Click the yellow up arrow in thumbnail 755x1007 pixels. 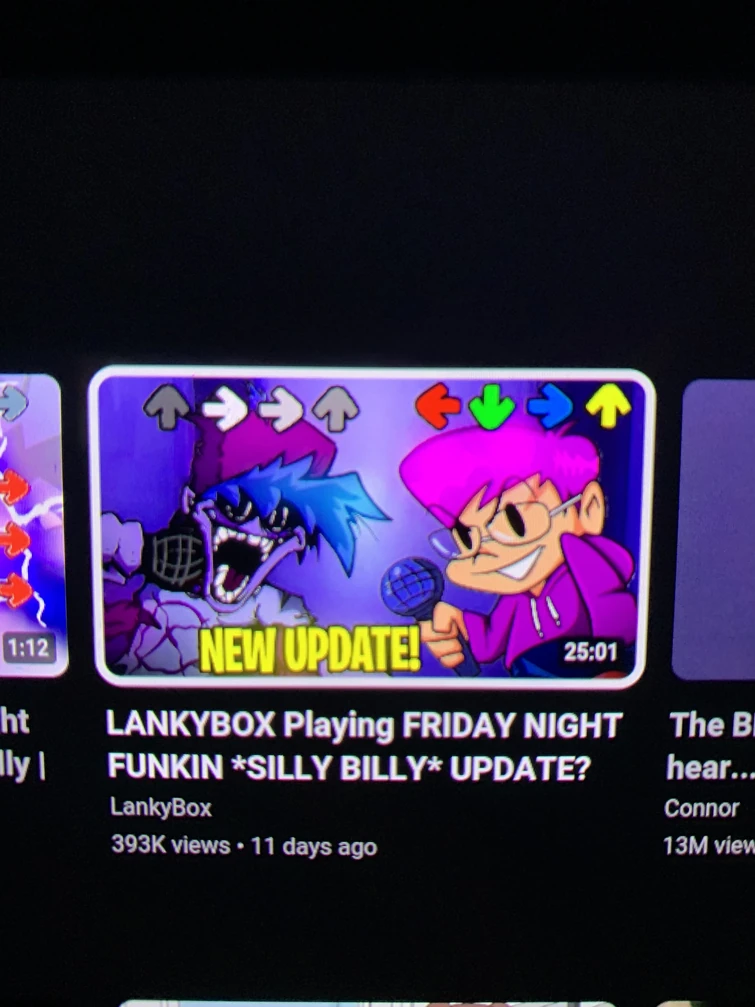click(x=608, y=405)
